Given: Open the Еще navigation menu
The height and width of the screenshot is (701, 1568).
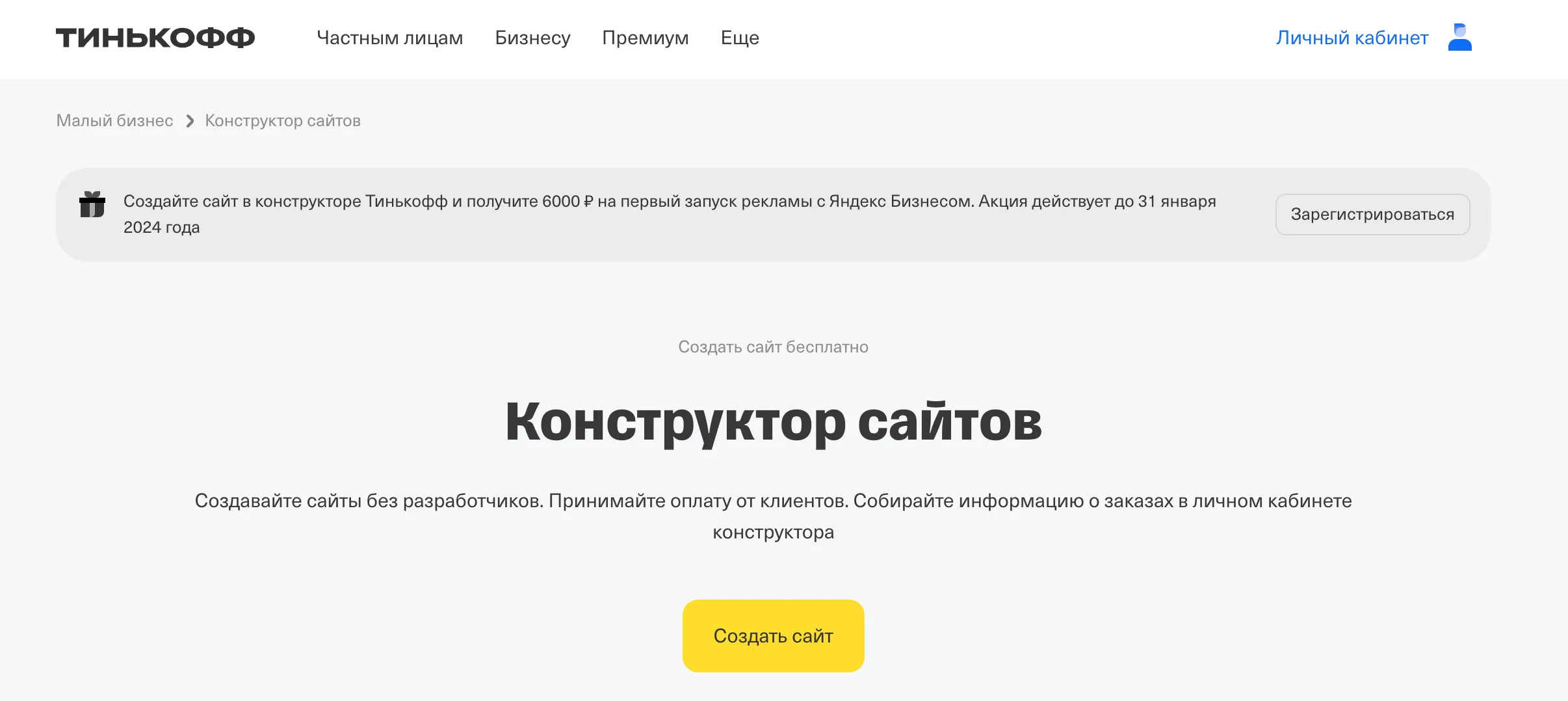Looking at the screenshot, I should pos(738,38).
